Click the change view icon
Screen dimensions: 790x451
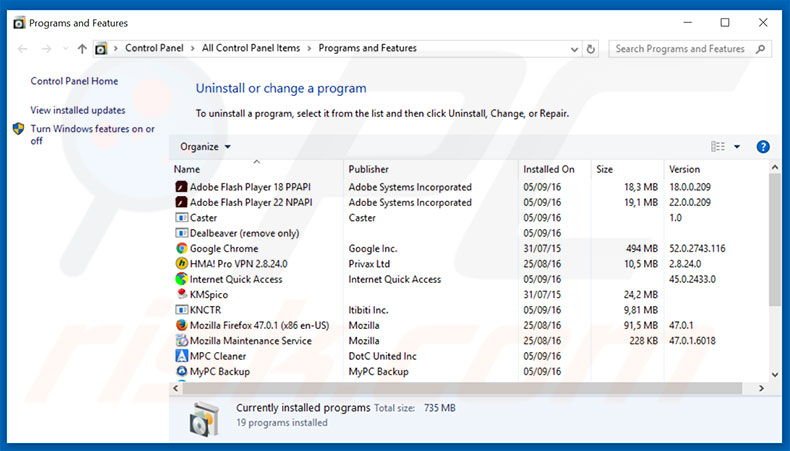[718, 147]
